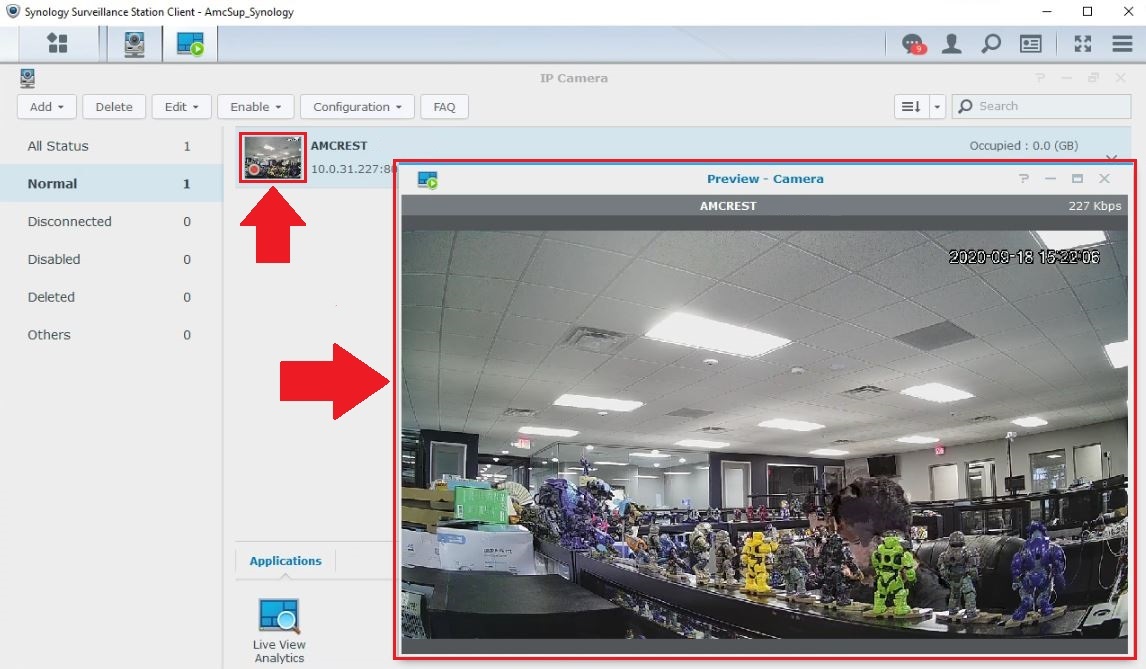The width and height of the screenshot is (1146, 669).
Task: Click the live camera preview video
Action: point(764,434)
